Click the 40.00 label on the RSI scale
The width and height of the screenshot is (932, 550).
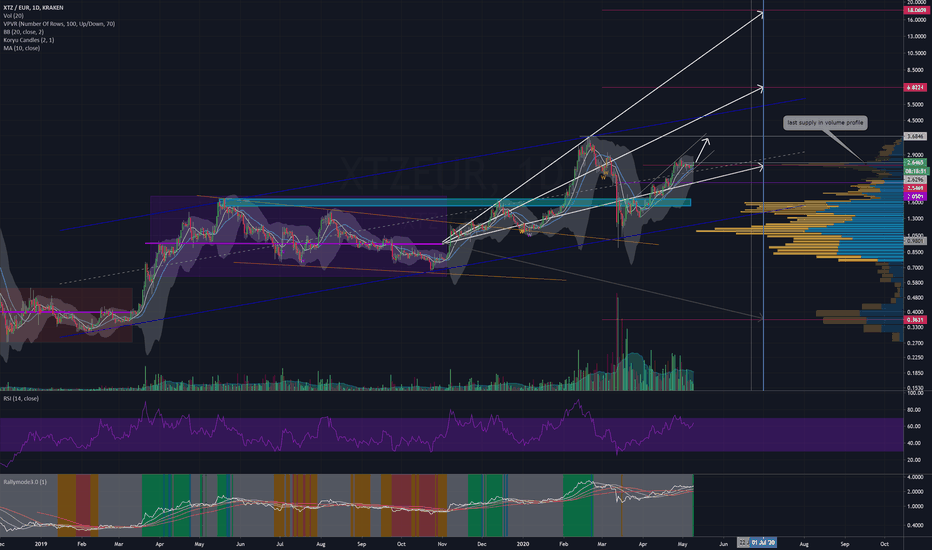coord(915,443)
